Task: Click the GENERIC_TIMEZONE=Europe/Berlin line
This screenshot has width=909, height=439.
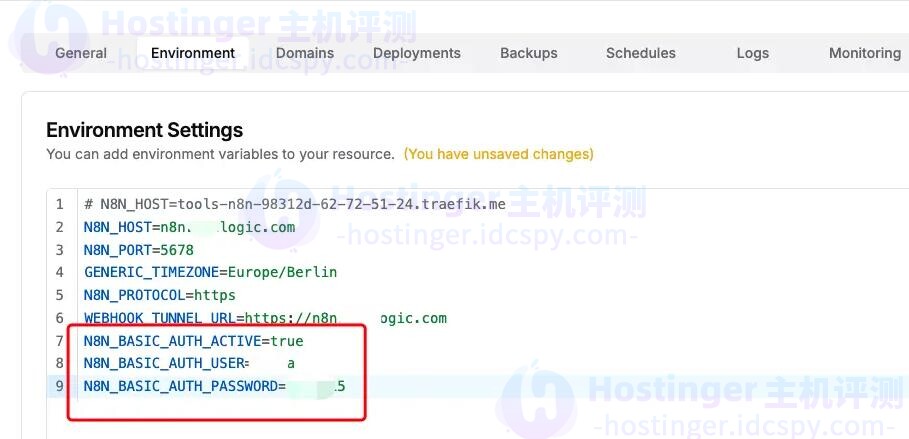Action: coord(210,272)
